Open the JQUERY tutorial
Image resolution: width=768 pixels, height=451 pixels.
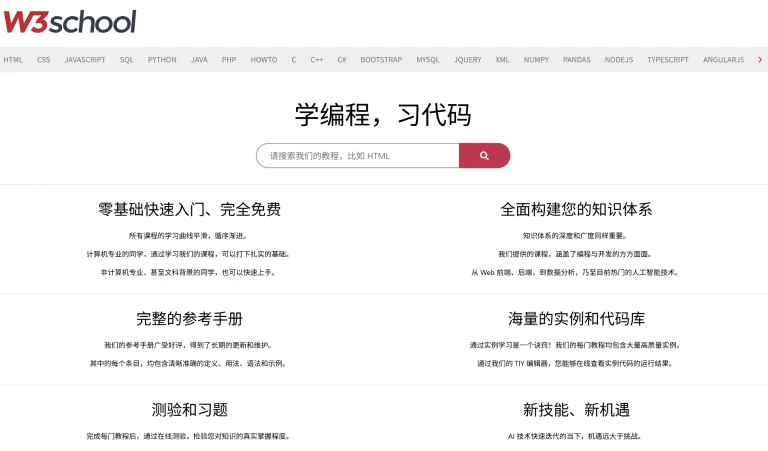(468, 60)
